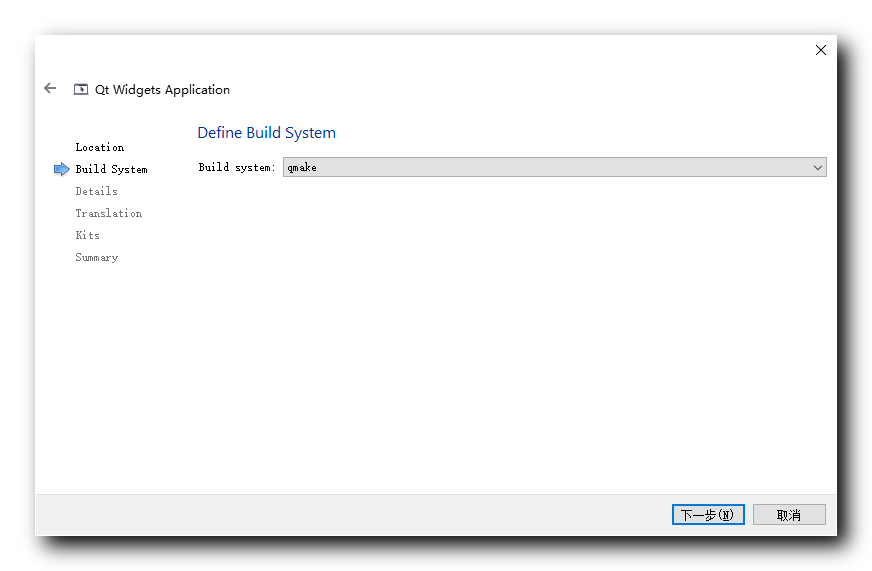Screen dimensions: 872x571
Task: Click the 取消 cancel button
Action: (x=789, y=515)
